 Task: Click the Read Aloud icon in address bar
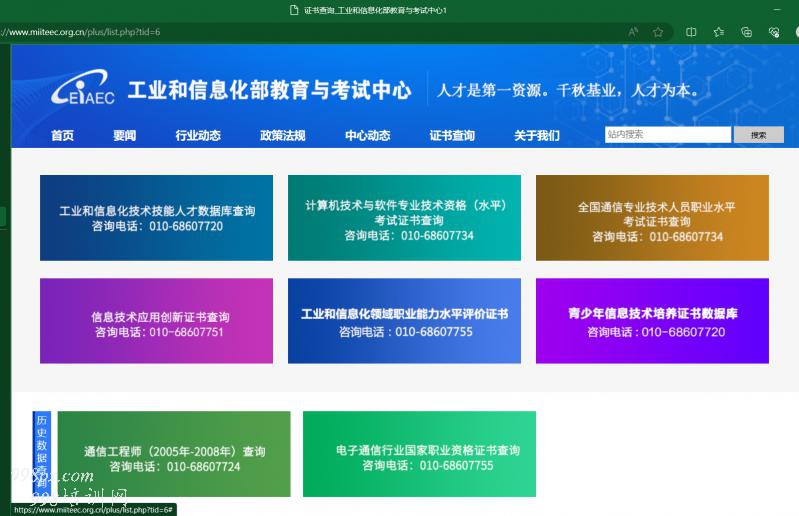[x=633, y=32]
